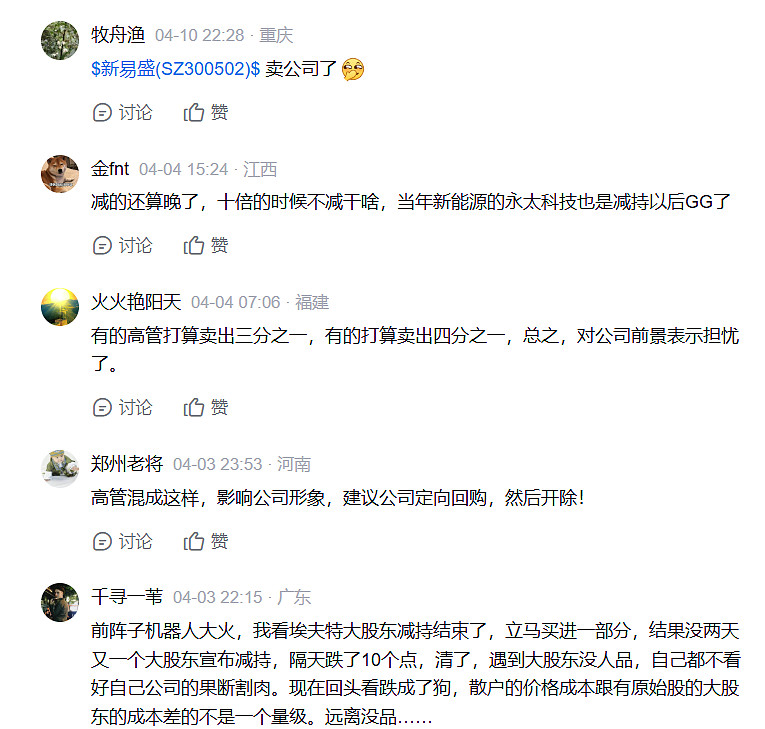The height and width of the screenshot is (729, 765).
Task: Click the username 郑州老将
Action: (126, 464)
